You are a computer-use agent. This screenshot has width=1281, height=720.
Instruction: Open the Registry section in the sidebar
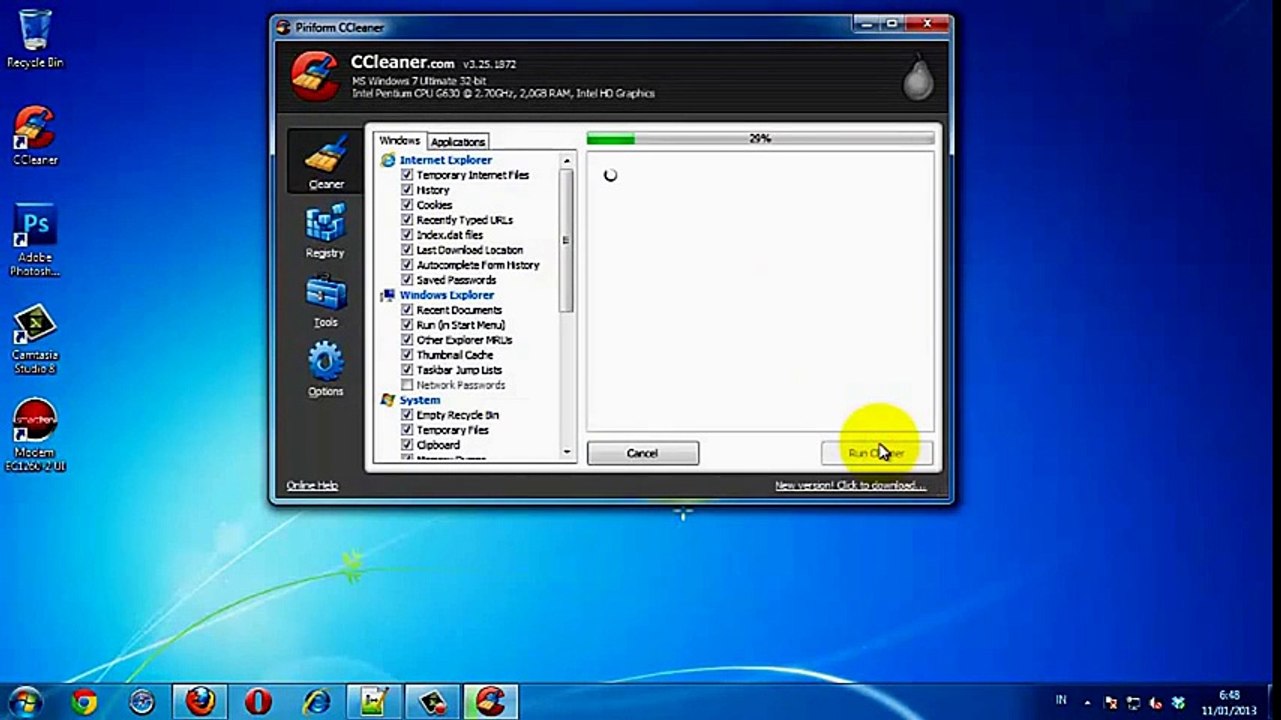click(326, 231)
